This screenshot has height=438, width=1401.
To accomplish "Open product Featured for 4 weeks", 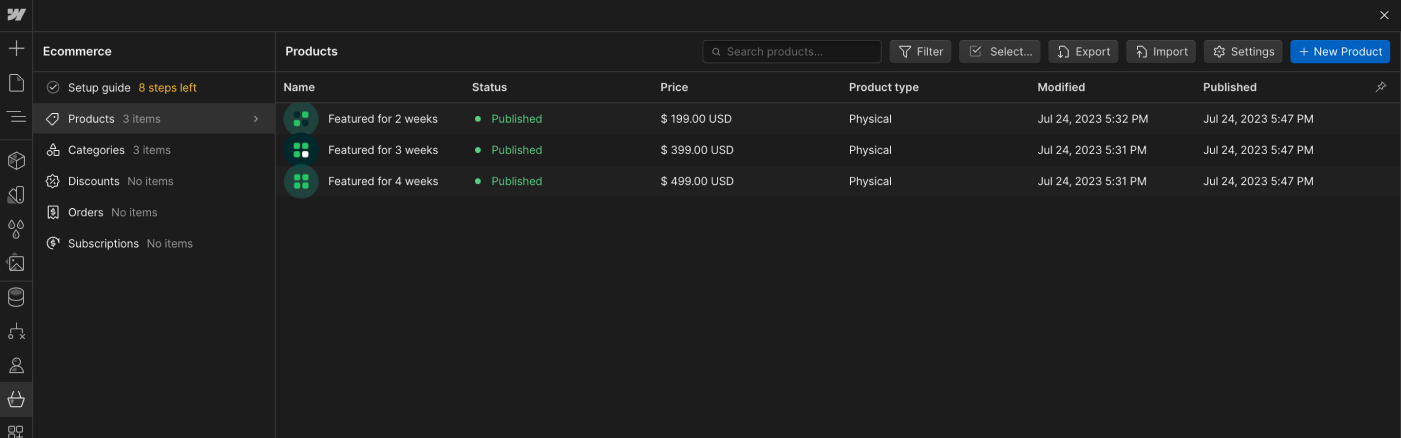I will [383, 181].
